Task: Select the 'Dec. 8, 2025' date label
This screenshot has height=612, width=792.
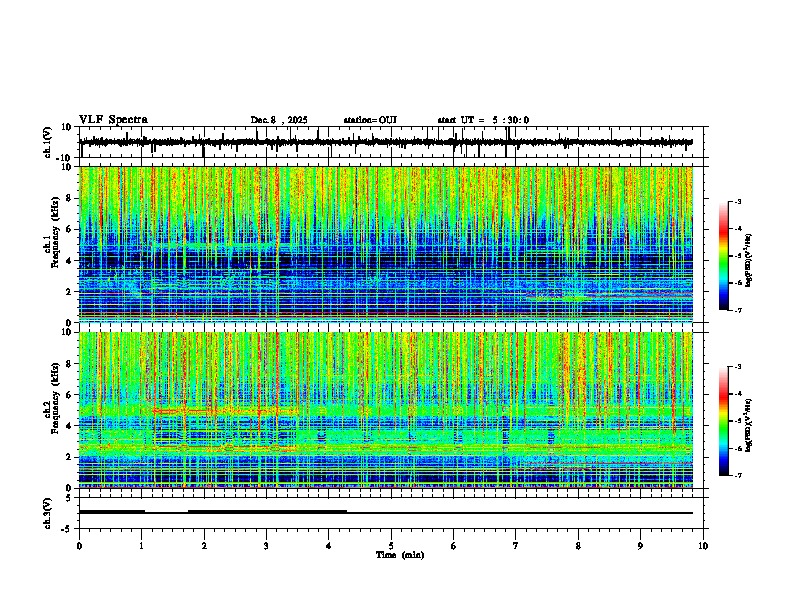Action: [x=279, y=120]
